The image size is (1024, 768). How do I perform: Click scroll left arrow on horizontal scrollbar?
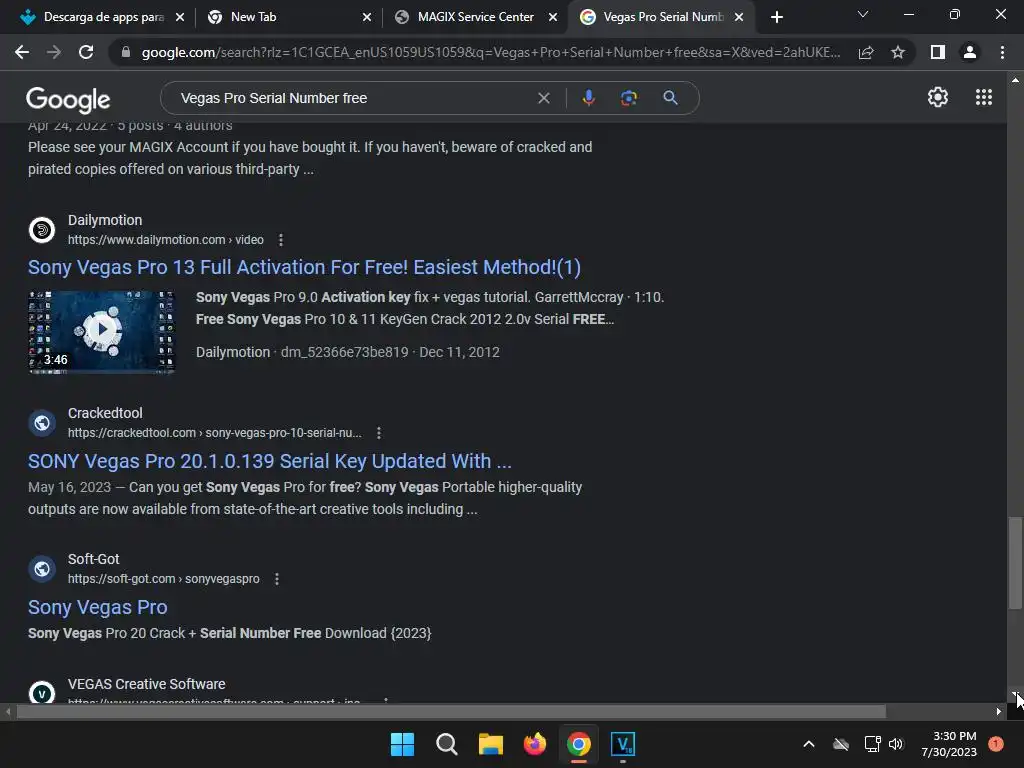(x=7, y=711)
